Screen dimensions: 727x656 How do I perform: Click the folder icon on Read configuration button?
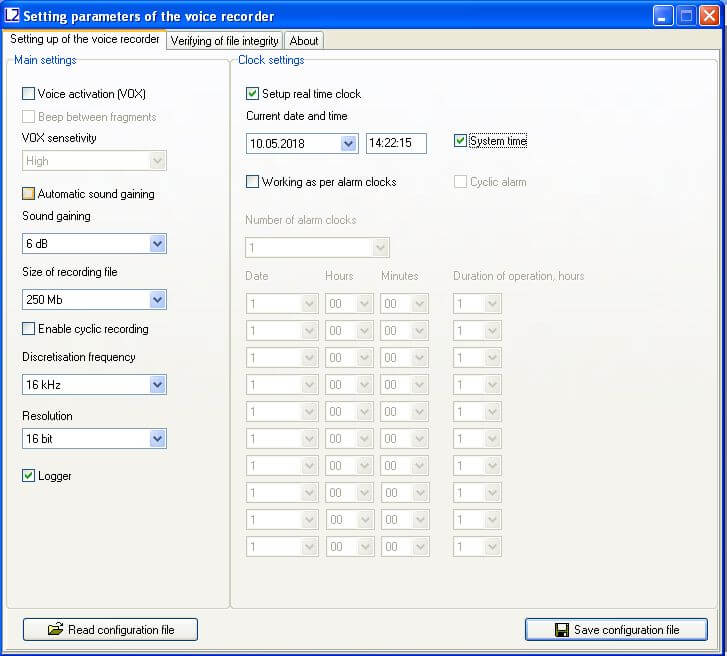55,630
